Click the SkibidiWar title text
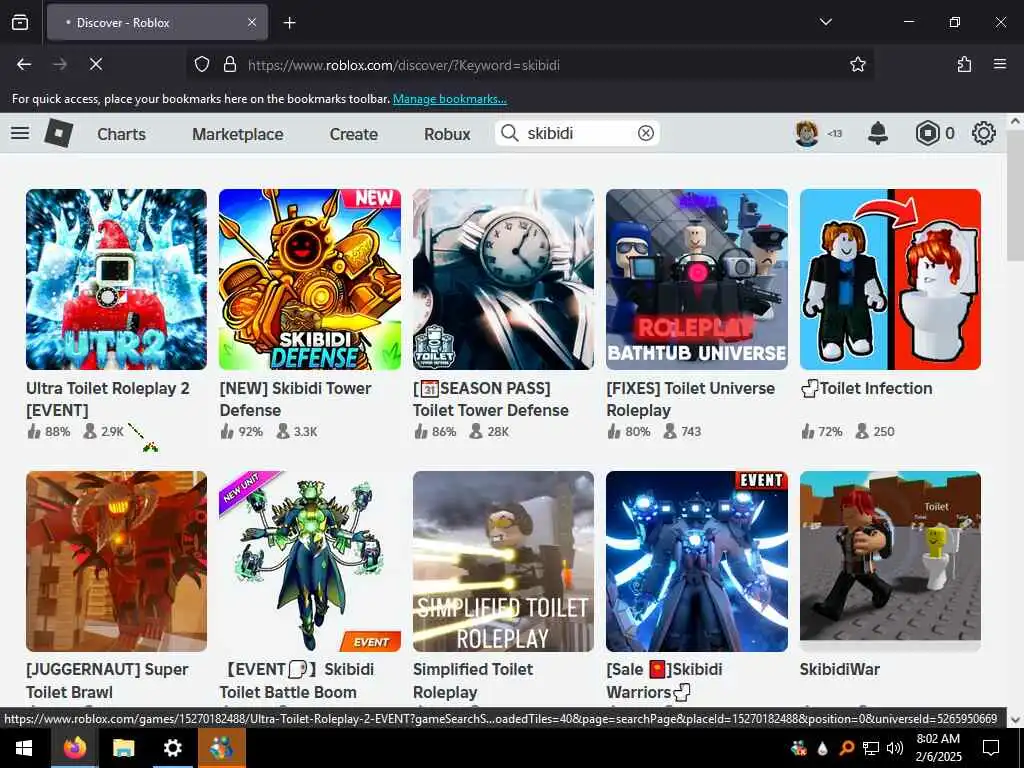 (x=839, y=669)
